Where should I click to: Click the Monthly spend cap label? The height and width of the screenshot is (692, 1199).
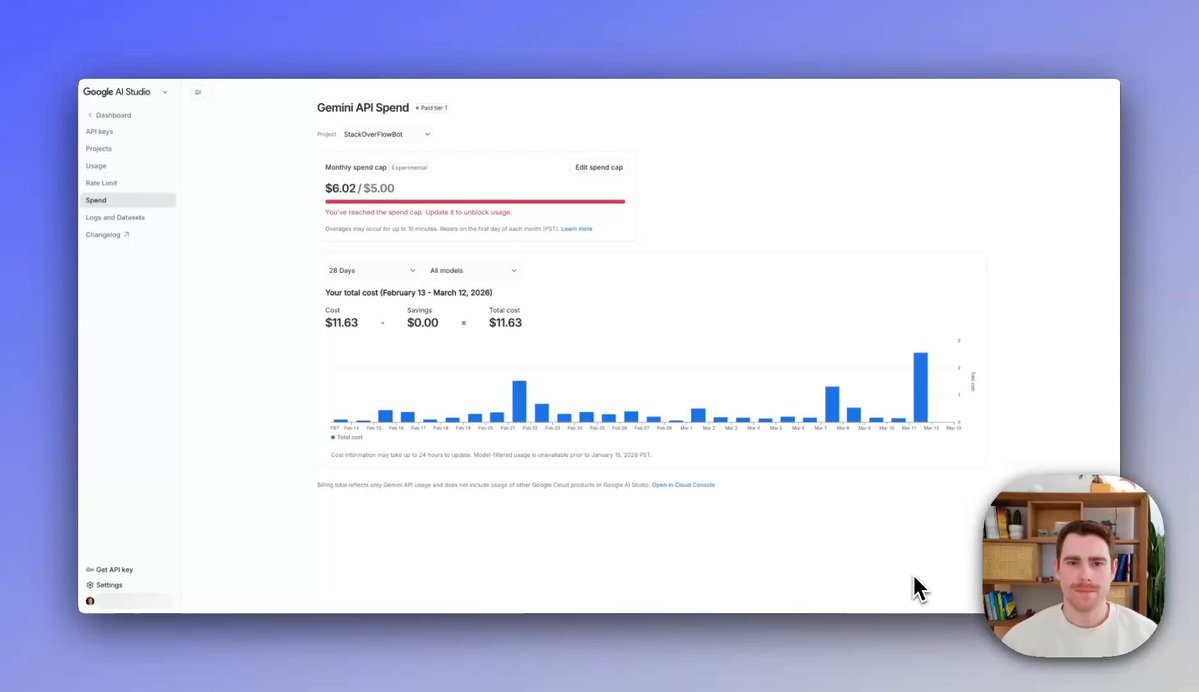click(356, 167)
